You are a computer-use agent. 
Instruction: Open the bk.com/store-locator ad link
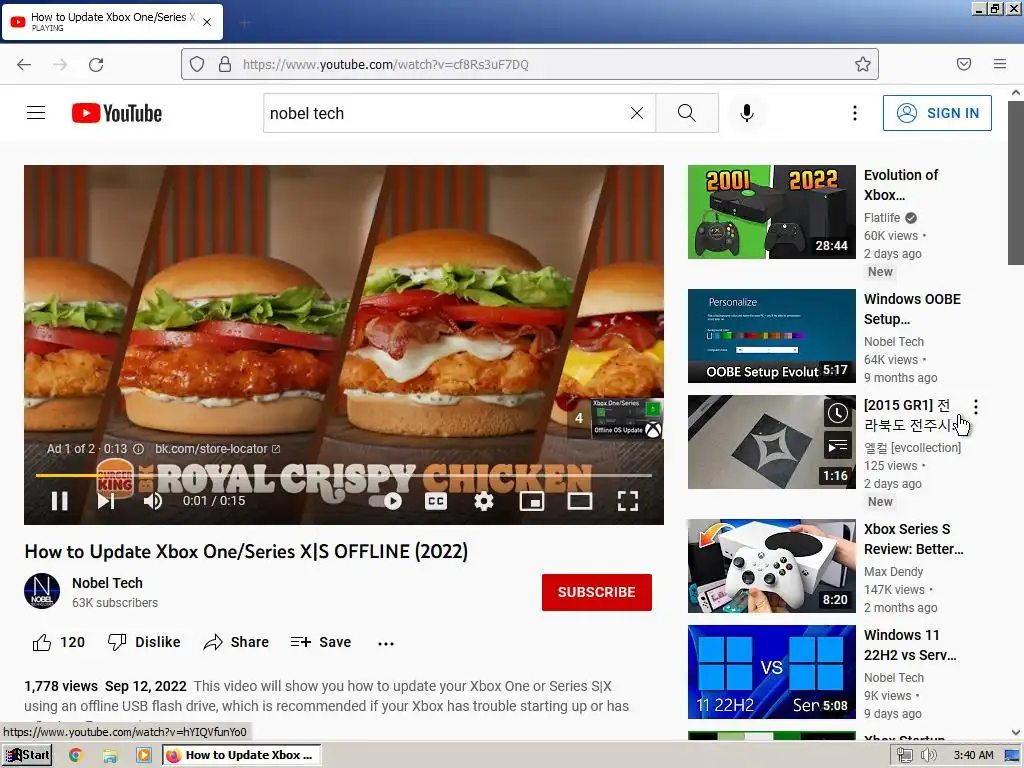click(x=217, y=449)
